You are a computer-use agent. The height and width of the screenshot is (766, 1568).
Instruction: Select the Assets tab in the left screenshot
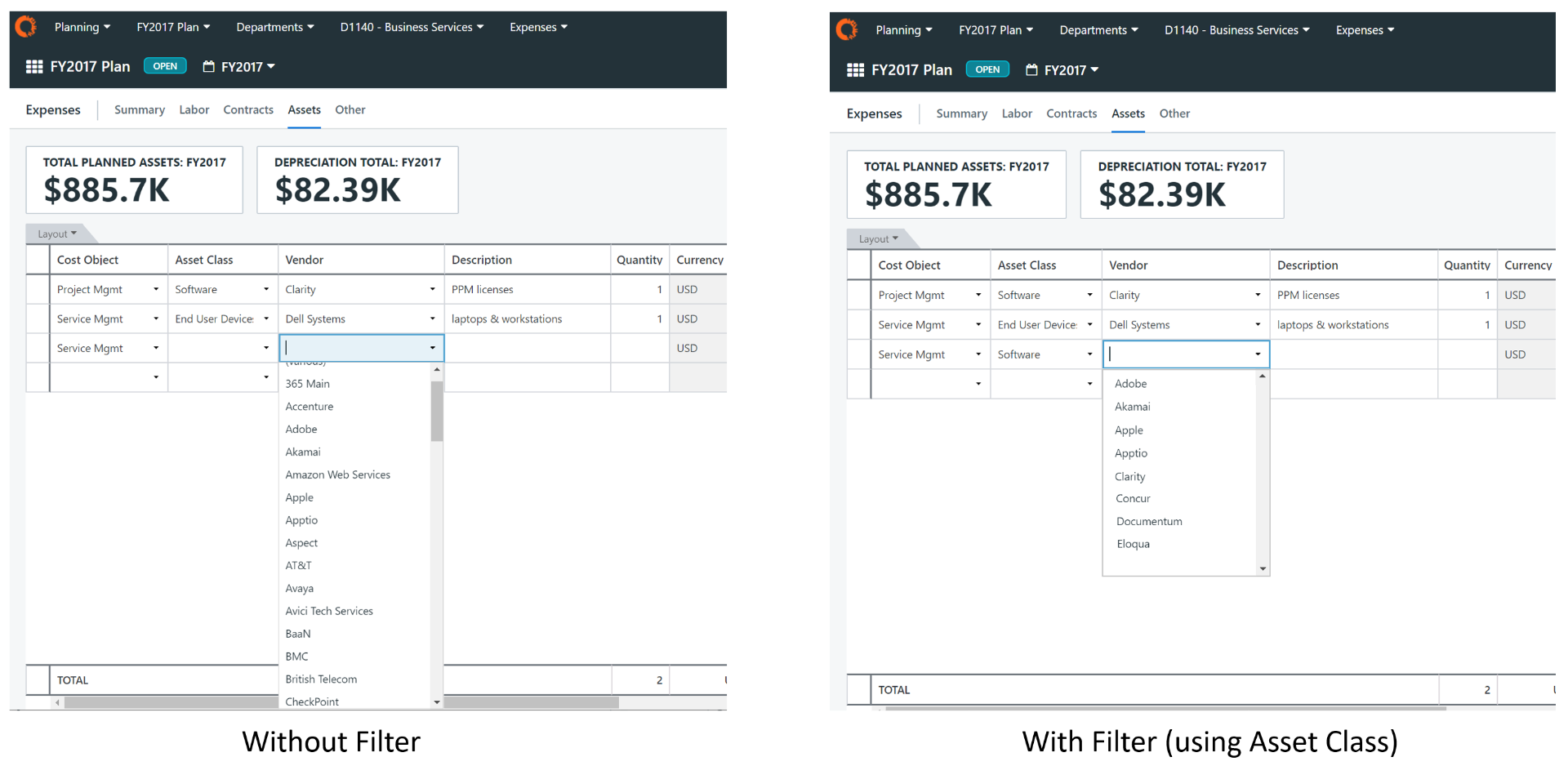(304, 109)
